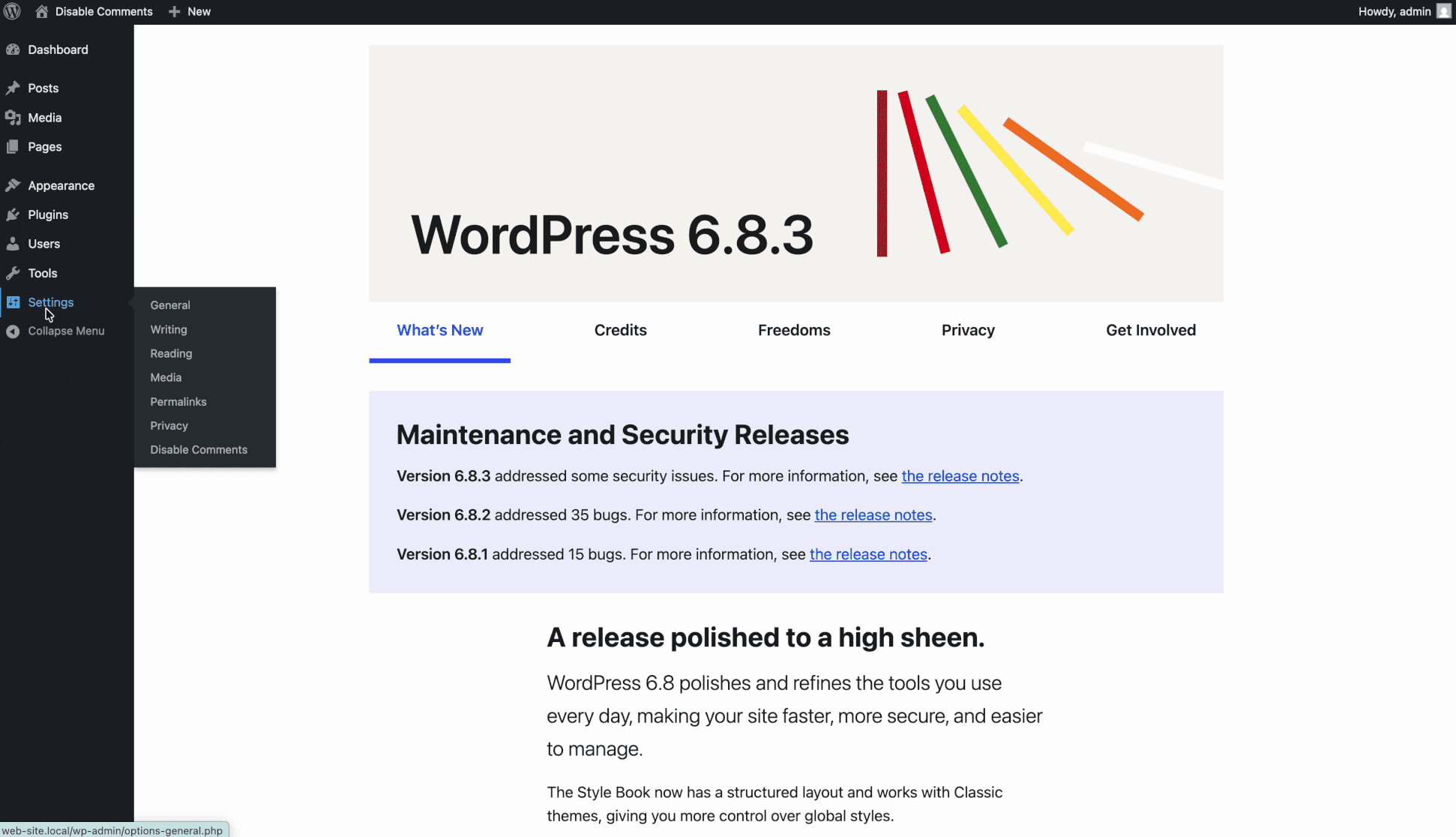Click the Appearance paintbrush icon
Viewport: 1456px width, 837px height.
pyautogui.click(x=13, y=185)
